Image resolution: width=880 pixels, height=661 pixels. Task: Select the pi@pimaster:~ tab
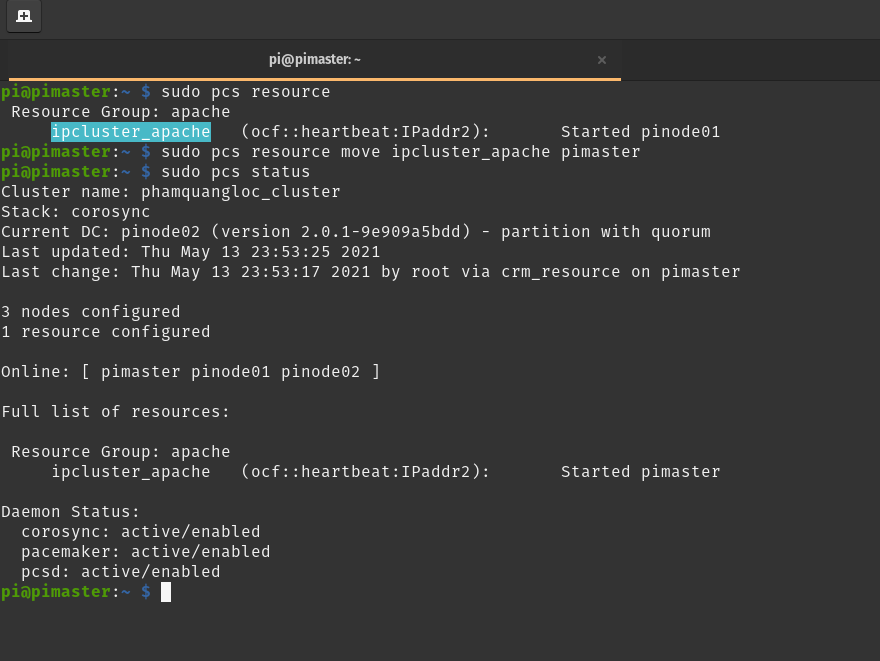click(314, 60)
